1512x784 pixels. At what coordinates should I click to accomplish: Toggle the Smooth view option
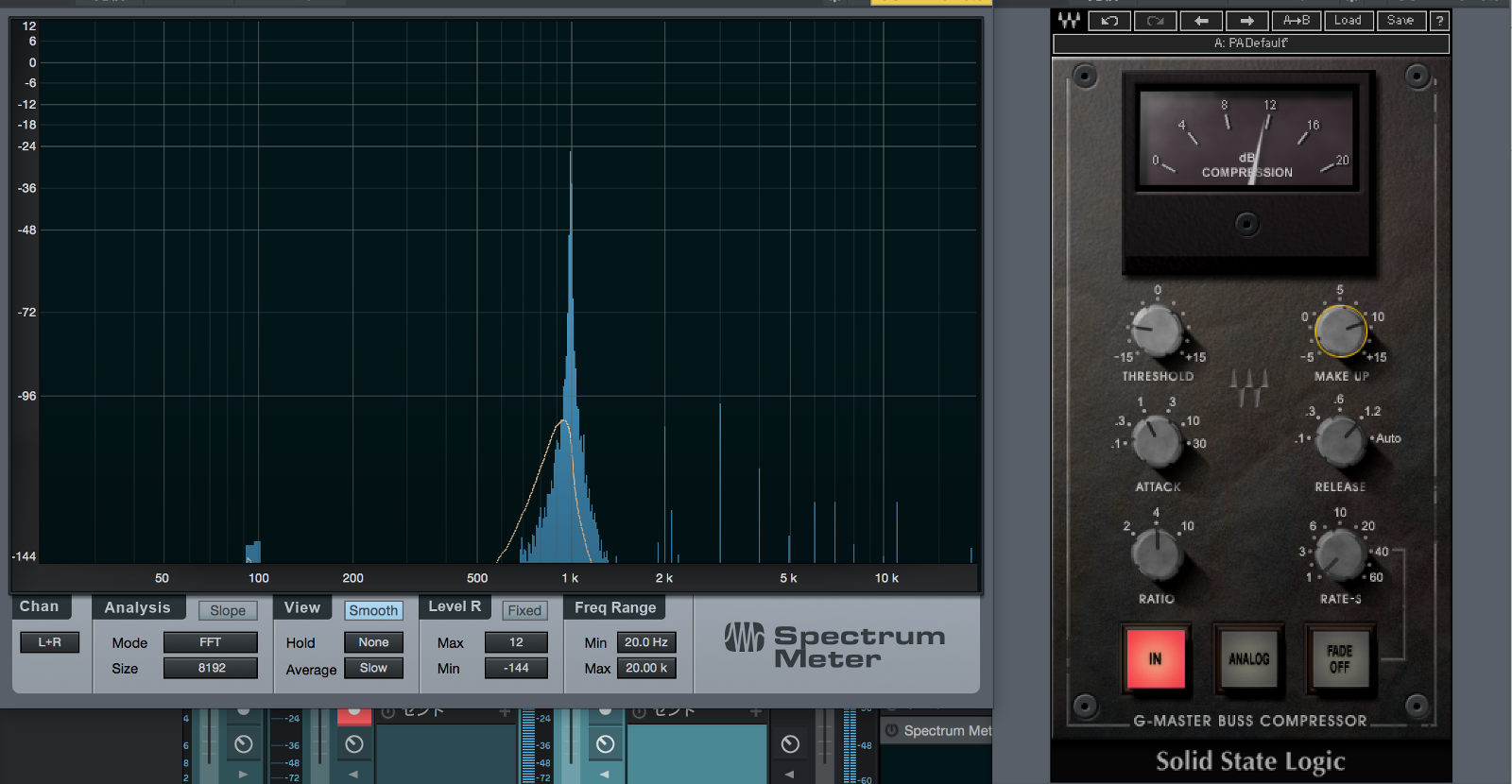coord(373,610)
